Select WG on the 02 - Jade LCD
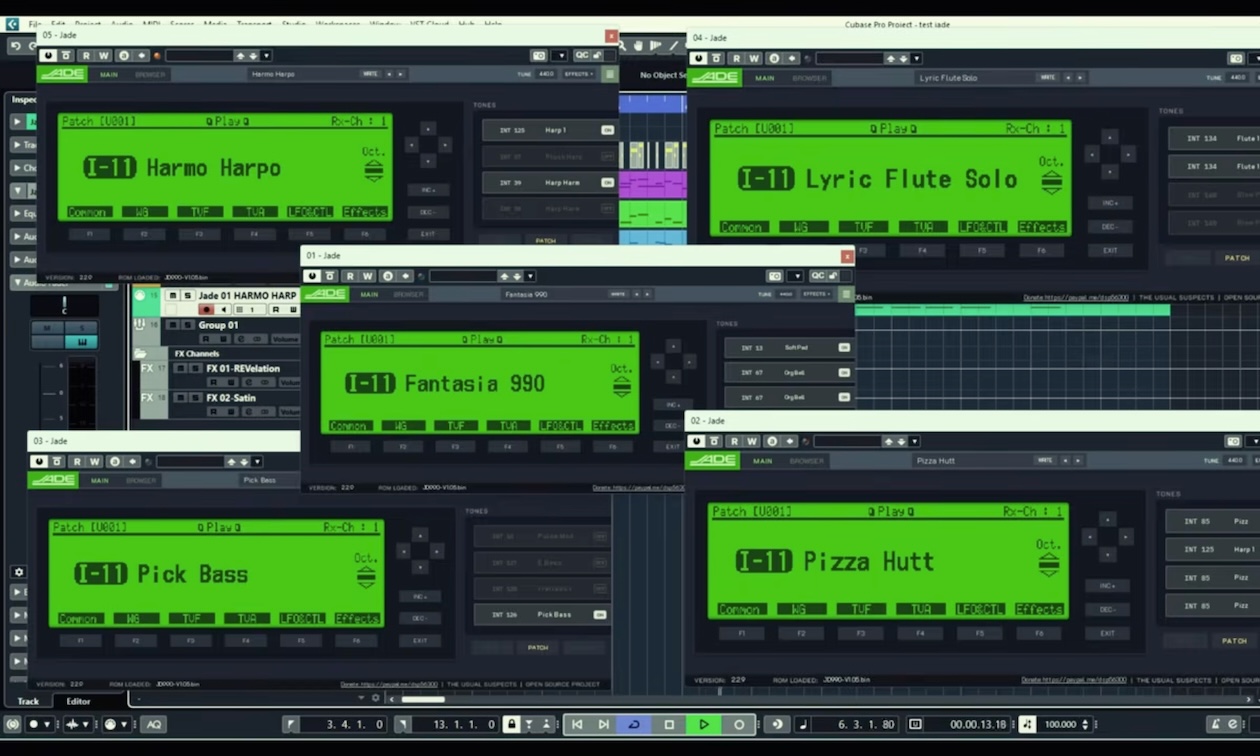Viewport: 1260px width, 756px height. tap(801, 609)
